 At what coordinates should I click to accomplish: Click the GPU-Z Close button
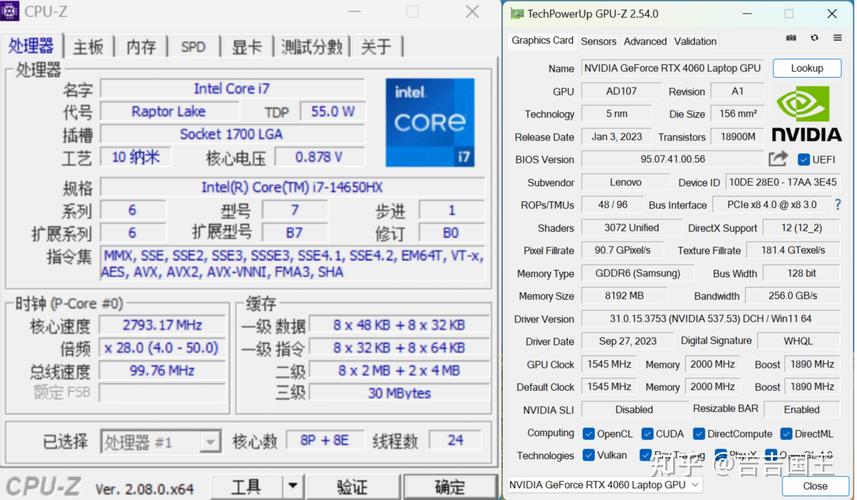coord(815,486)
